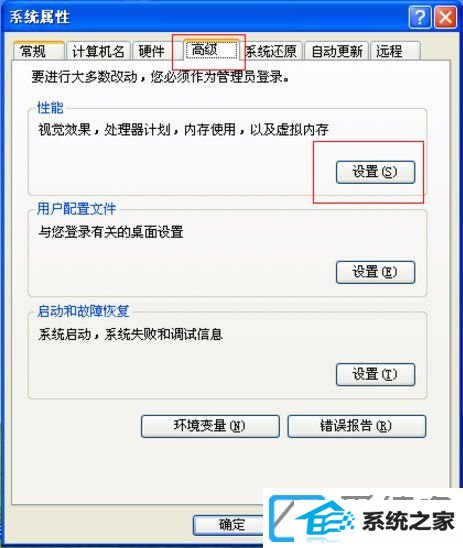Select the 硬件 tab

[x=151, y=51]
